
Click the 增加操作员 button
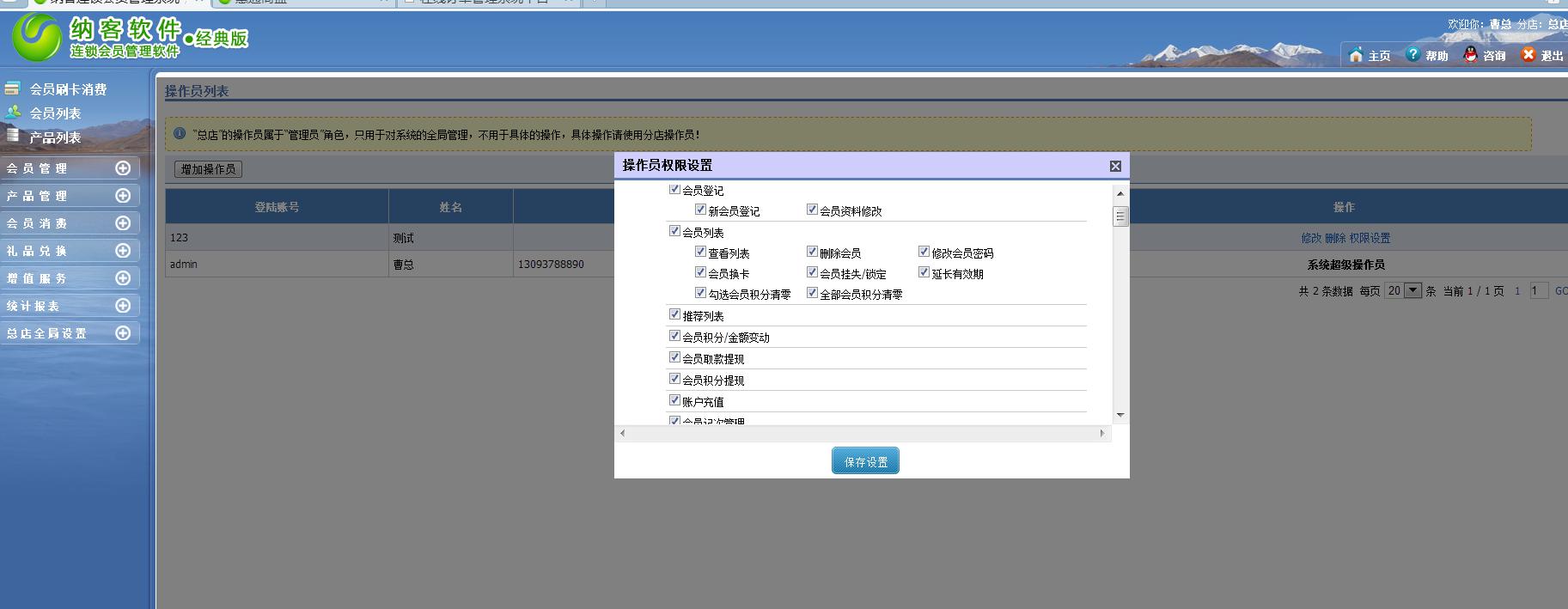[208, 169]
